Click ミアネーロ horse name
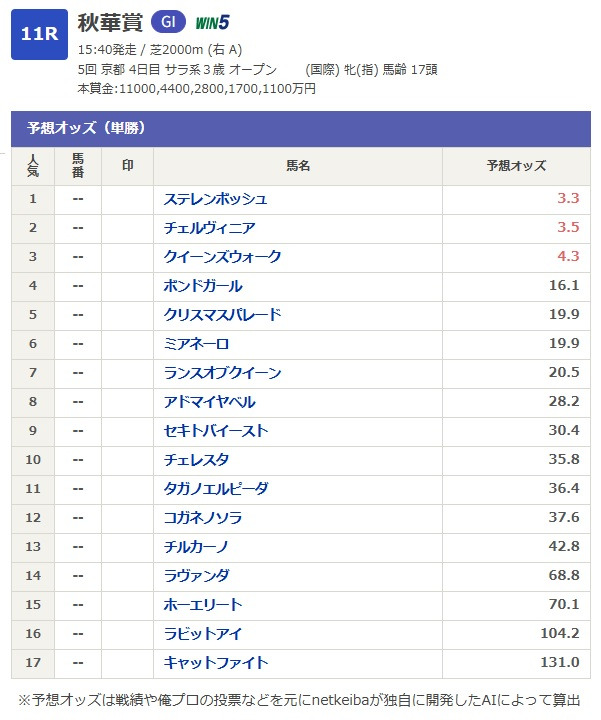 click(196, 344)
